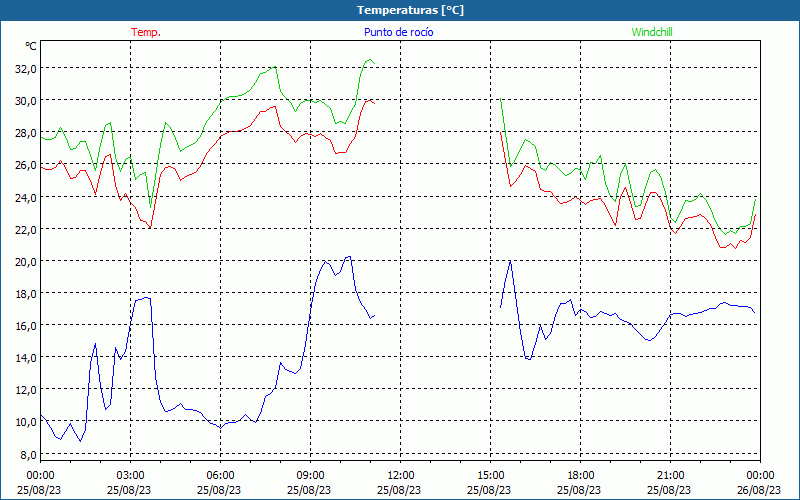The height and width of the screenshot is (500, 800).
Task: Click the 28,0 y-axis value
Action: coord(26,133)
